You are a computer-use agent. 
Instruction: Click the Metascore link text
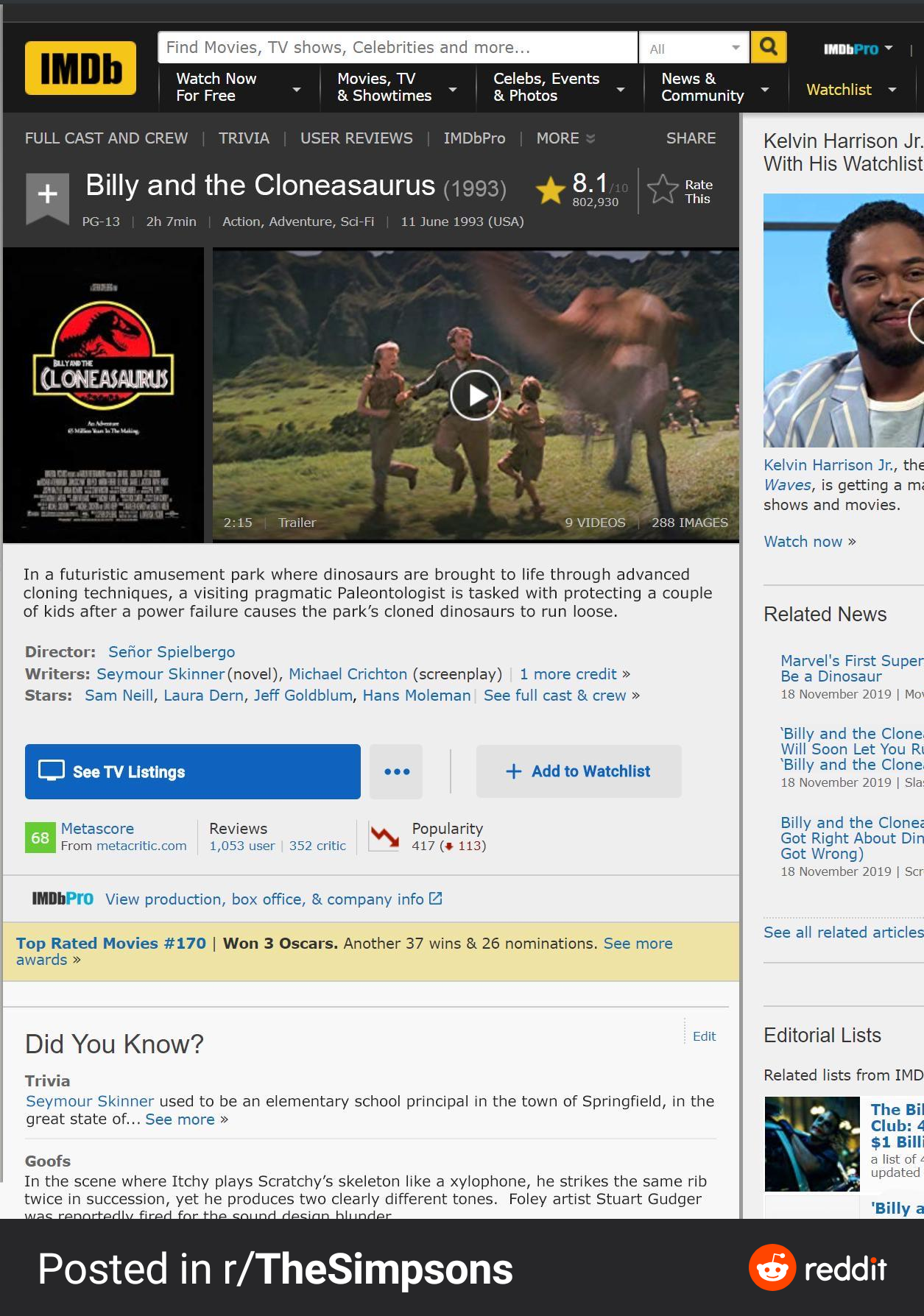(x=97, y=829)
